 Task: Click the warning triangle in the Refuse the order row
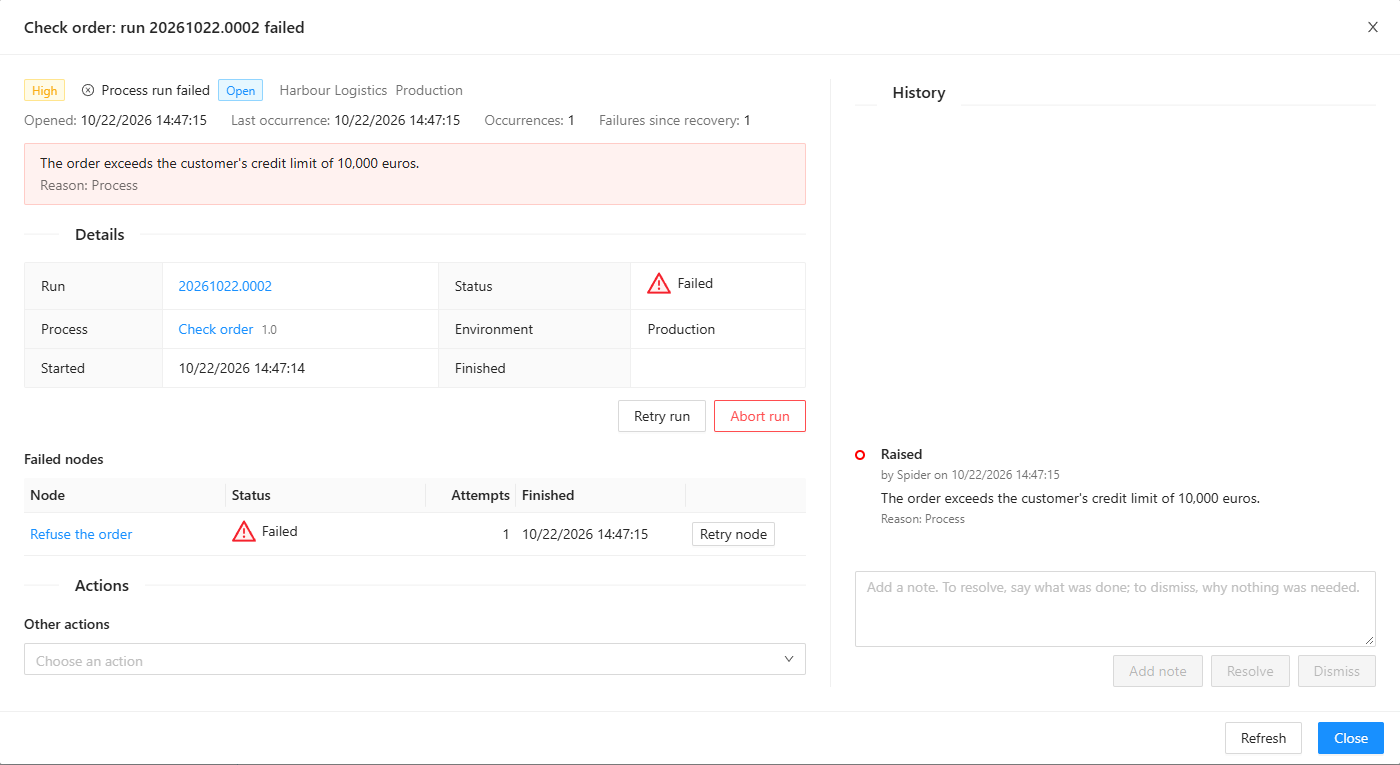pyautogui.click(x=244, y=532)
